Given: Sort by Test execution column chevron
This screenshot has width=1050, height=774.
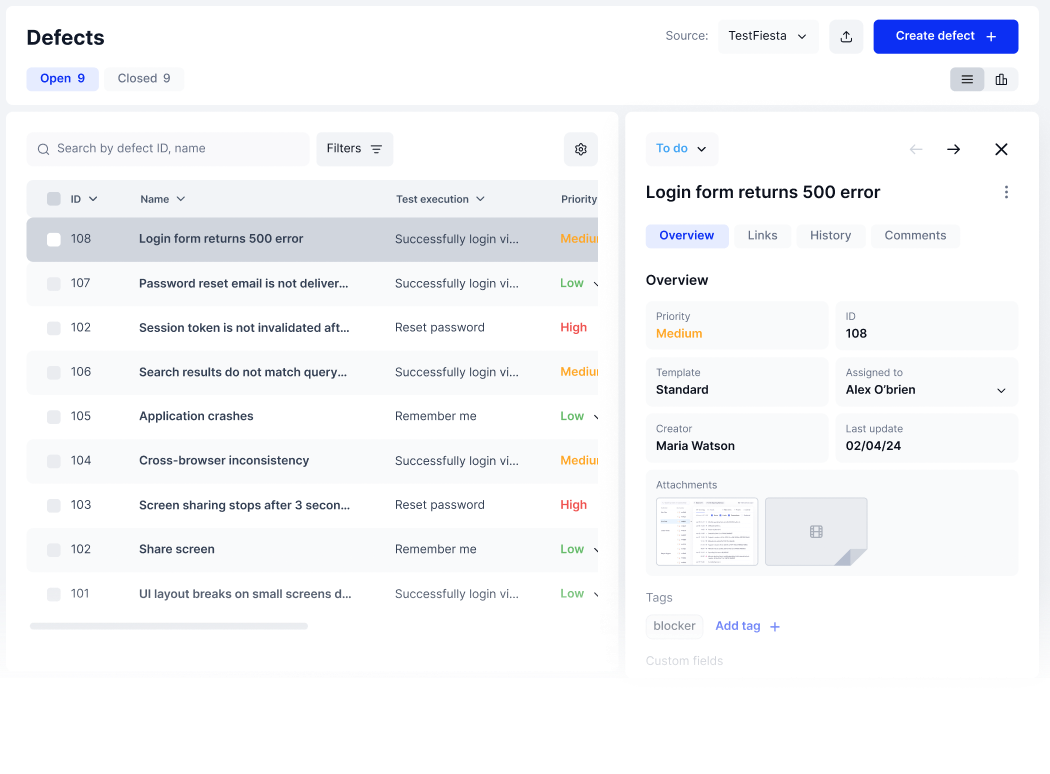Looking at the screenshot, I should pos(480,199).
